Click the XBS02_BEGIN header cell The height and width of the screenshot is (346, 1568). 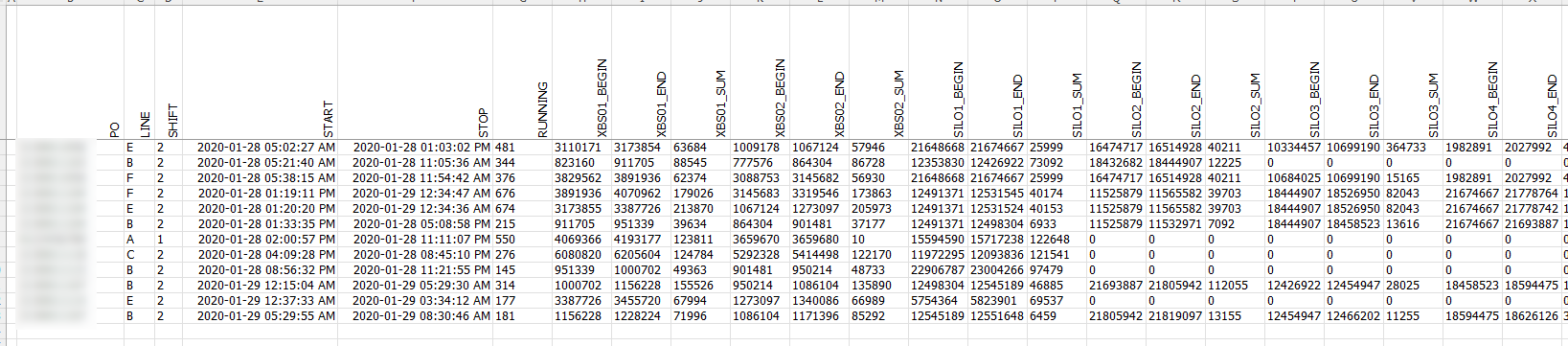click(761, 73)
